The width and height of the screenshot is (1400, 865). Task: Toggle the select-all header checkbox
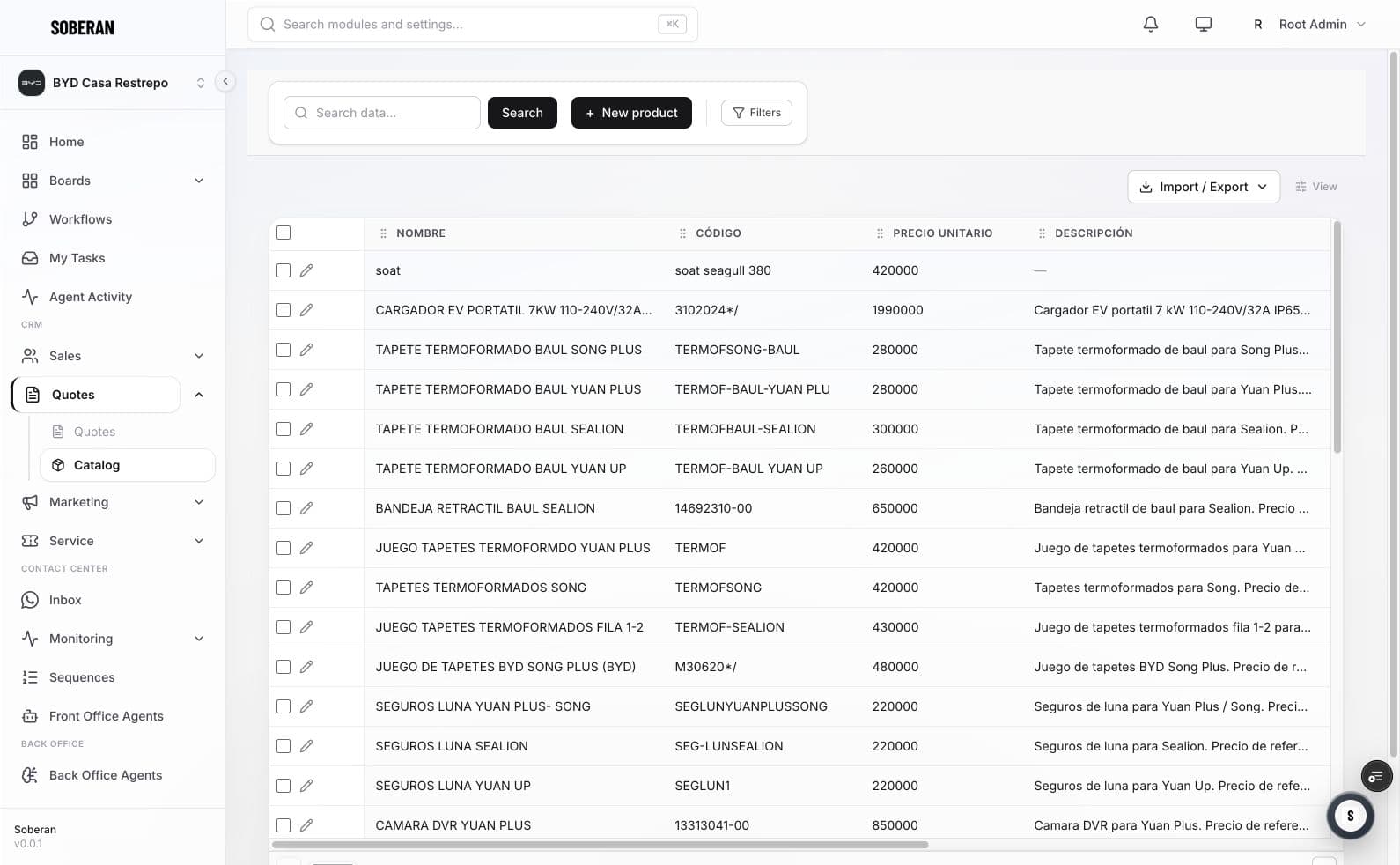coord(284,233)
